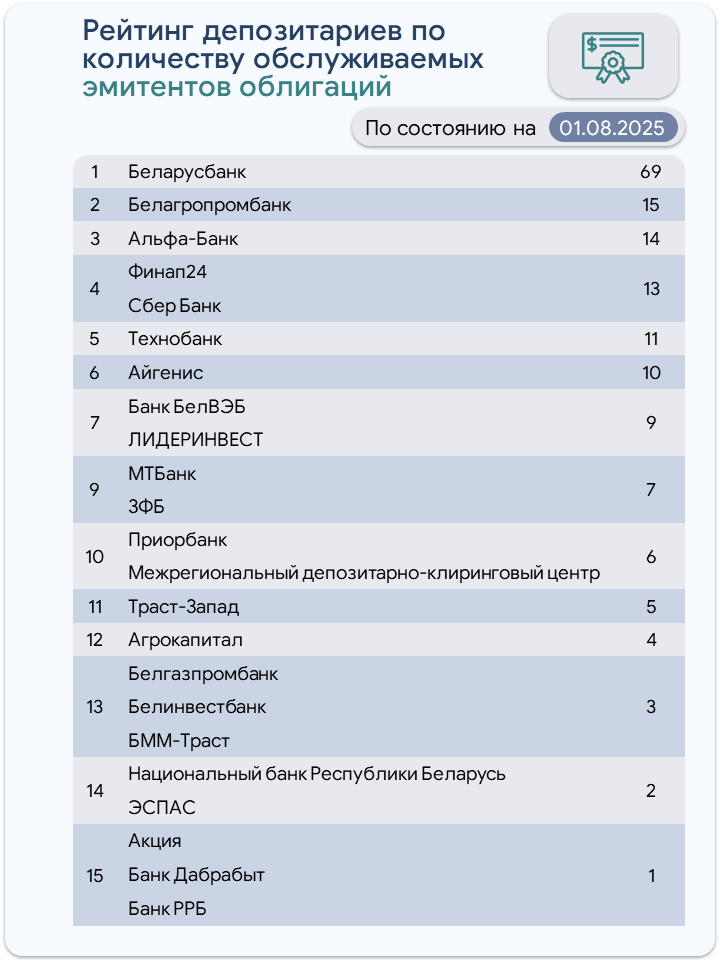Click value 9 for Банк БелВЭБ row
The height and width of the screenshot is (960, 720).
click(651, 422)
